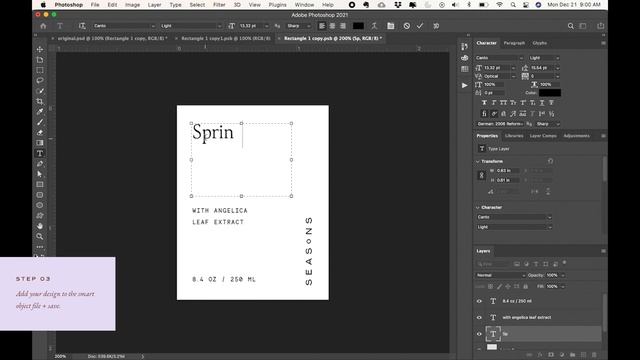The width and height of the screenshot is (640, 360).
Task: Select the Eraser tool
Action: pos(40,132)
